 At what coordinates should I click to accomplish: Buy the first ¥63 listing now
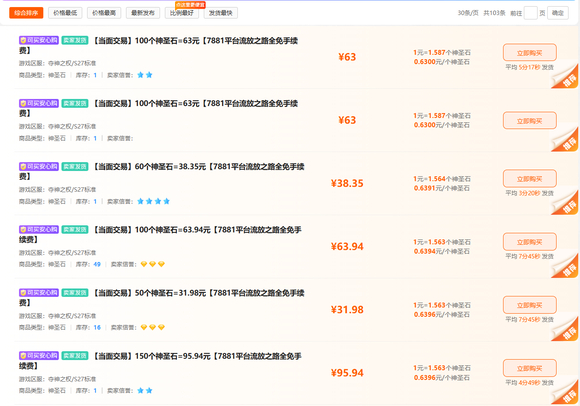coord(529,53)
